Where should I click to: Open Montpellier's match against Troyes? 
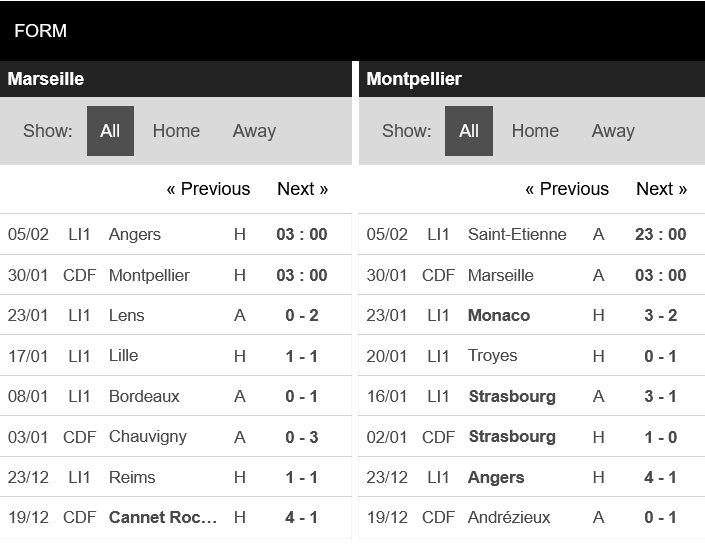click(493, 355)
